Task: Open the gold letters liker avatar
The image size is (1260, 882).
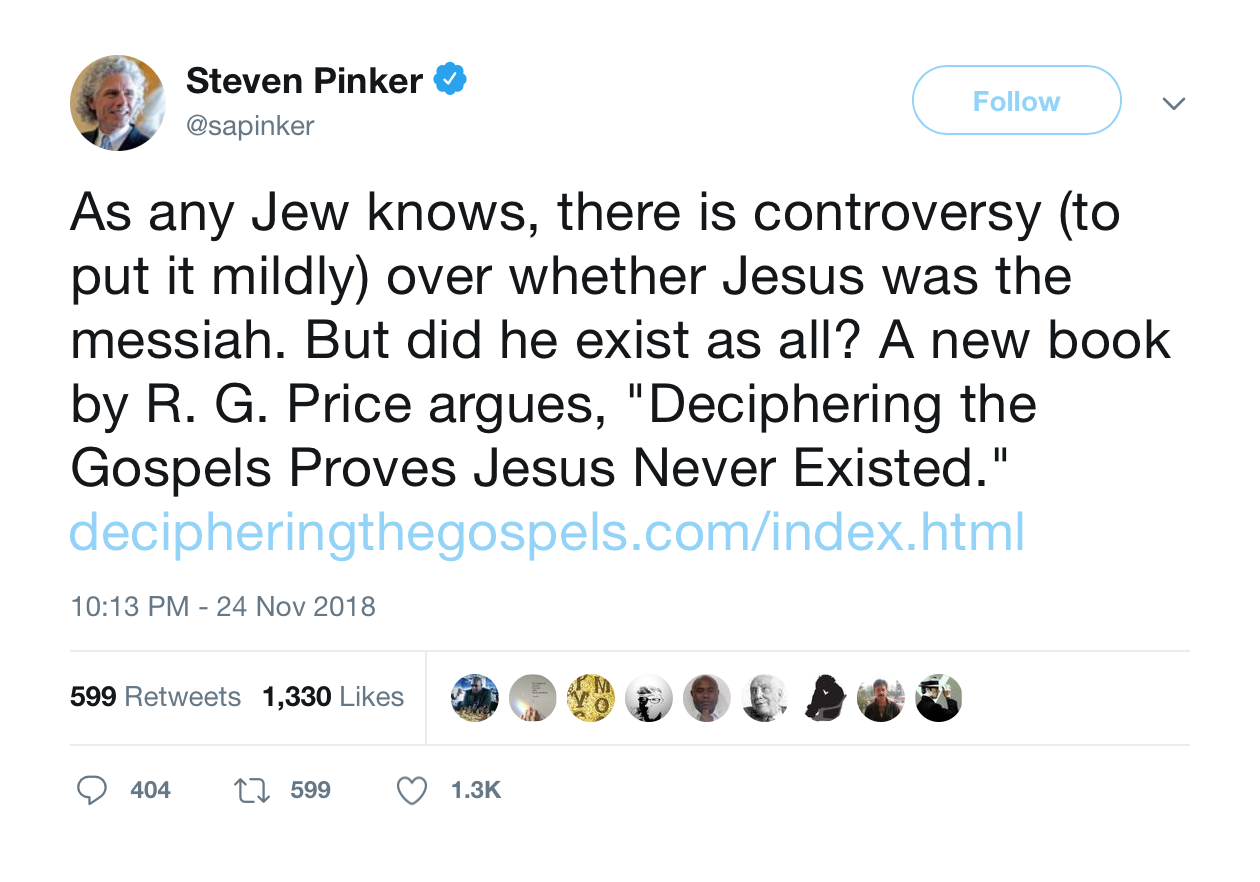Action: (x=591, y=697)
